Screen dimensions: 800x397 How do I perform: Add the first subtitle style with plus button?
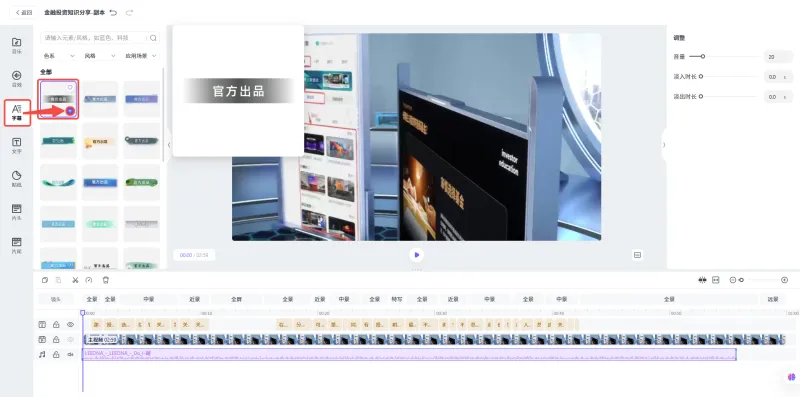click(x=70, y=111)
